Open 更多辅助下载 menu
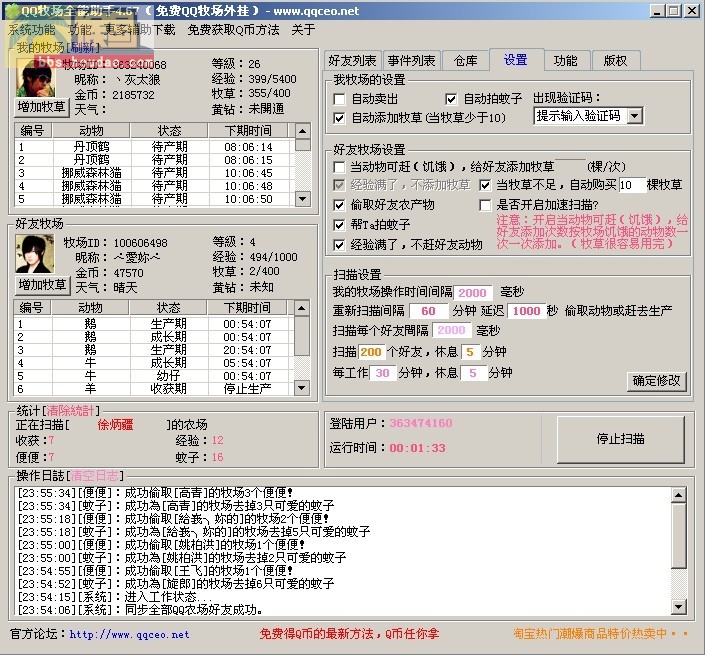The height and width of the screenshot is (655, 705). tap(140, 30)
